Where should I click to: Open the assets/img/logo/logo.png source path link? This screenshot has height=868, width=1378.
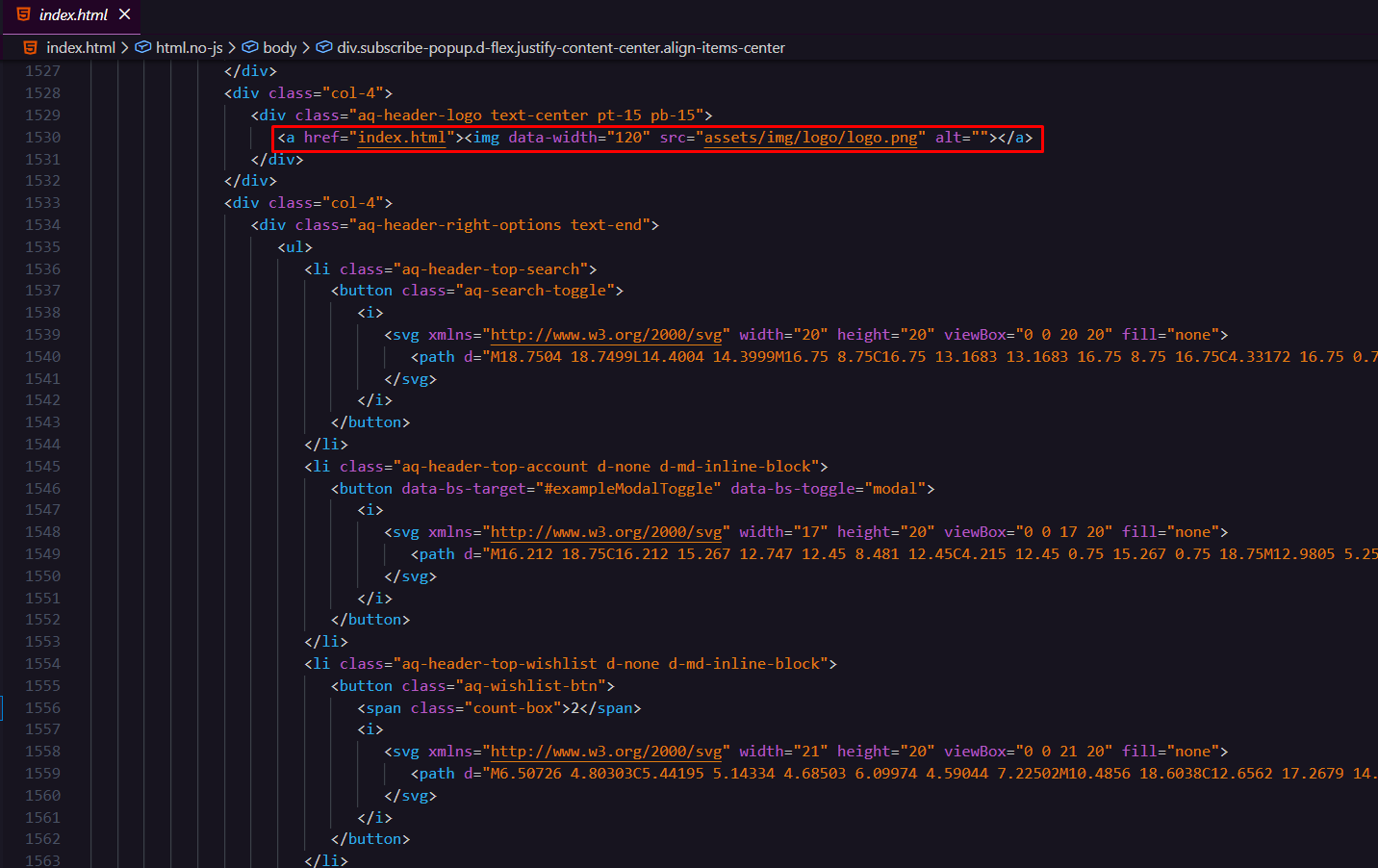pos(810,138)
